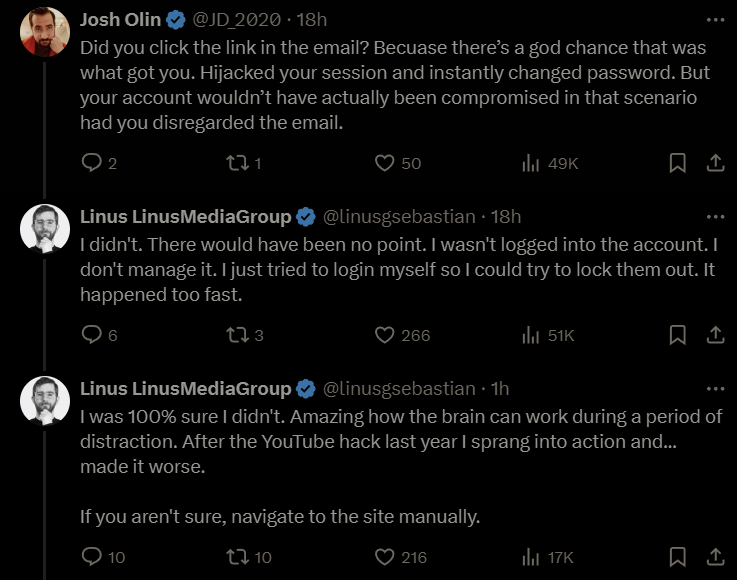Like Josh Olin's tweet with 50 likes
Image resolution: width=737 pixels, height=580 pixels.
(x=384, y=163)
